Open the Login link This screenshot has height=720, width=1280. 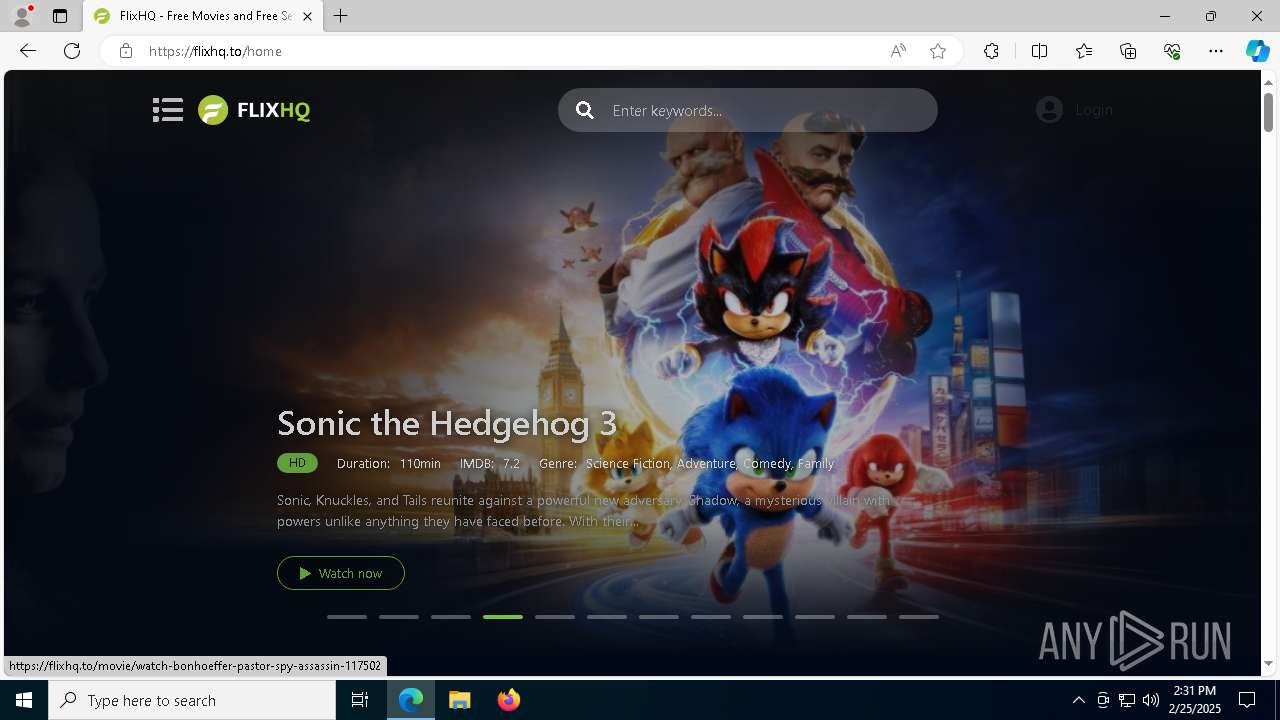tap(1094, 110)
